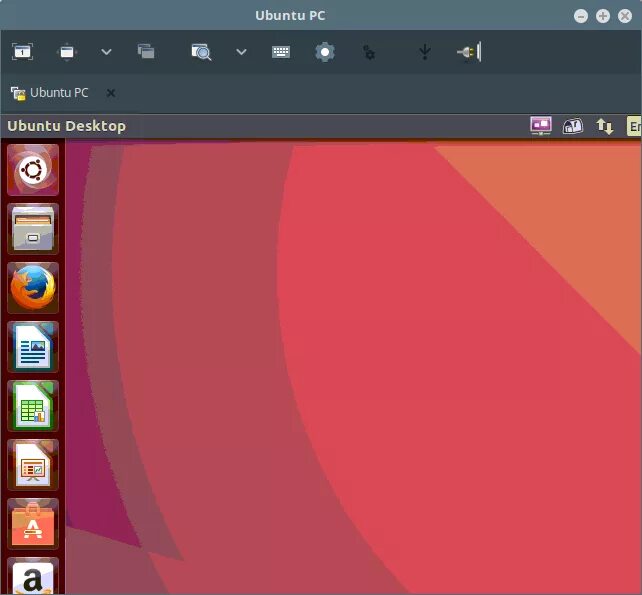
Task: Close the Ubuntu PC window
Action: pyautogui.click(x=625, y=16)
